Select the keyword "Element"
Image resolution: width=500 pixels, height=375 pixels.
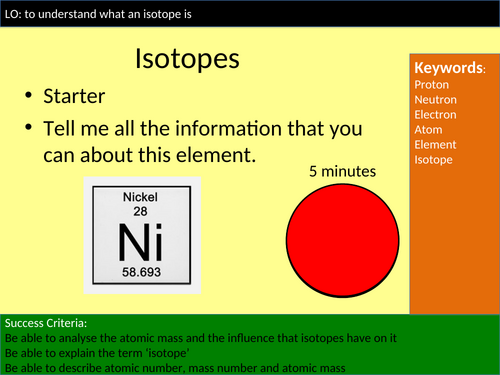point(435,145)
